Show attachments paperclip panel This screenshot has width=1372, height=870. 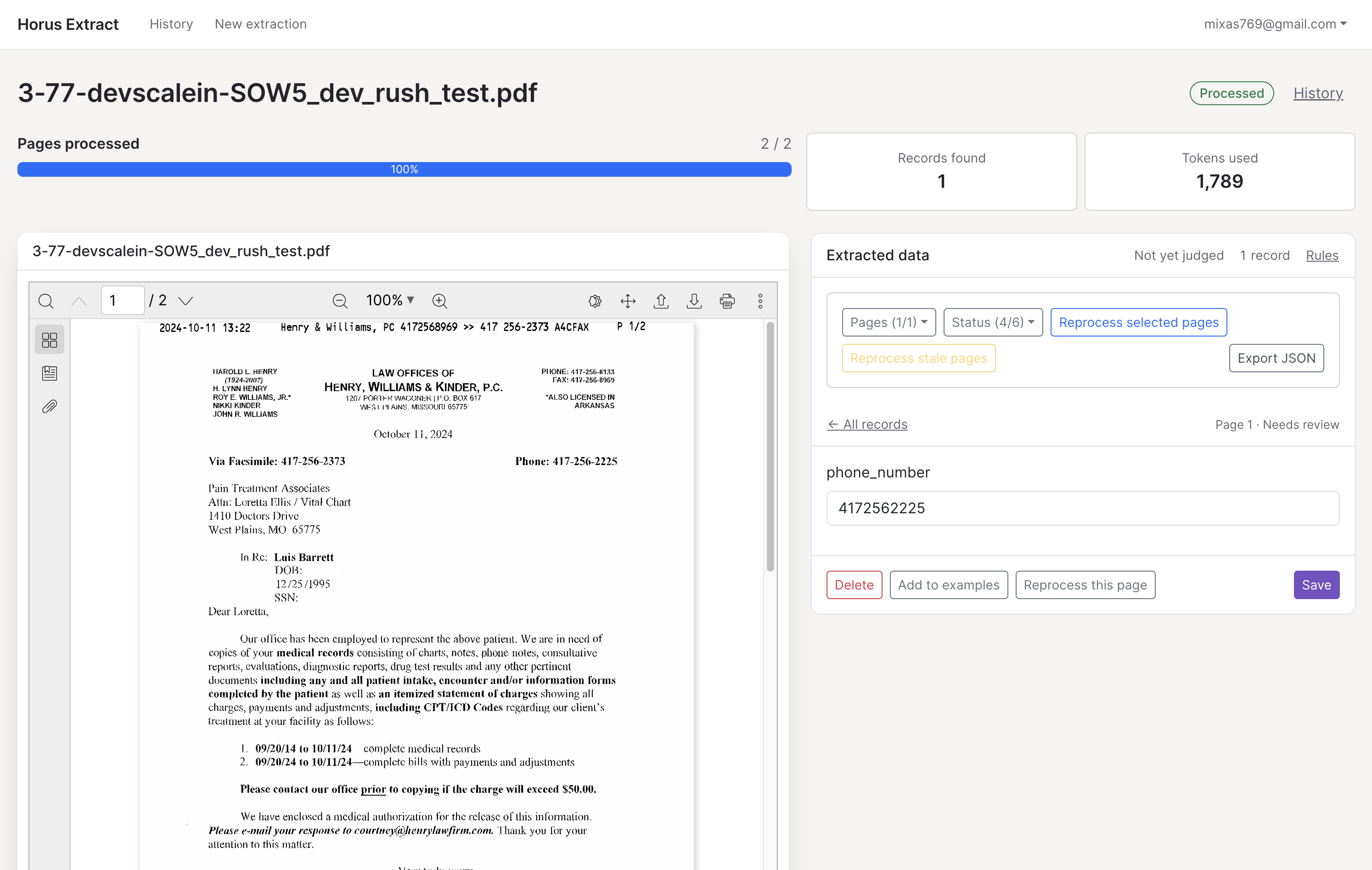pyautogui.click(x=50, y=406)
